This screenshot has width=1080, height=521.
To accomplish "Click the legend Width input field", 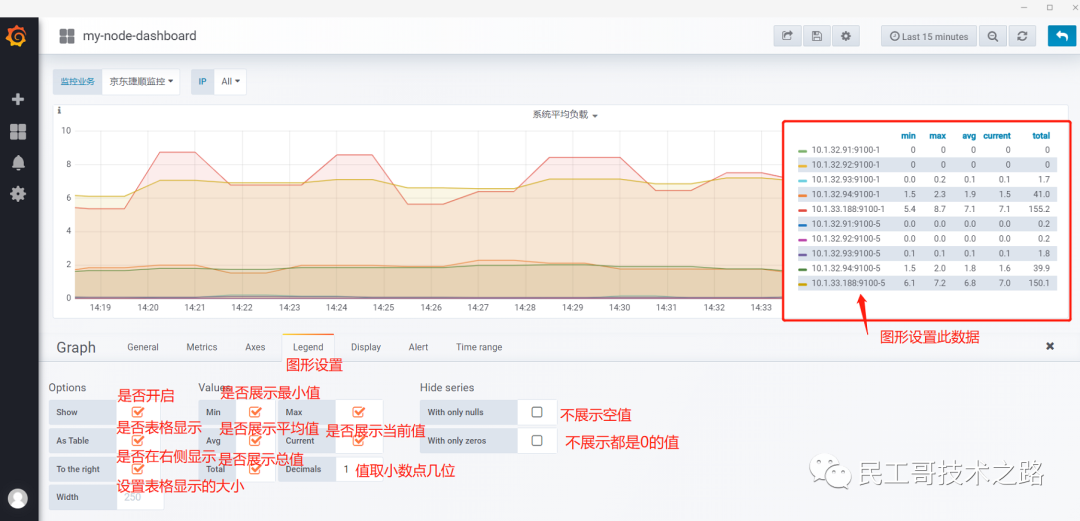I will [141, 497].
